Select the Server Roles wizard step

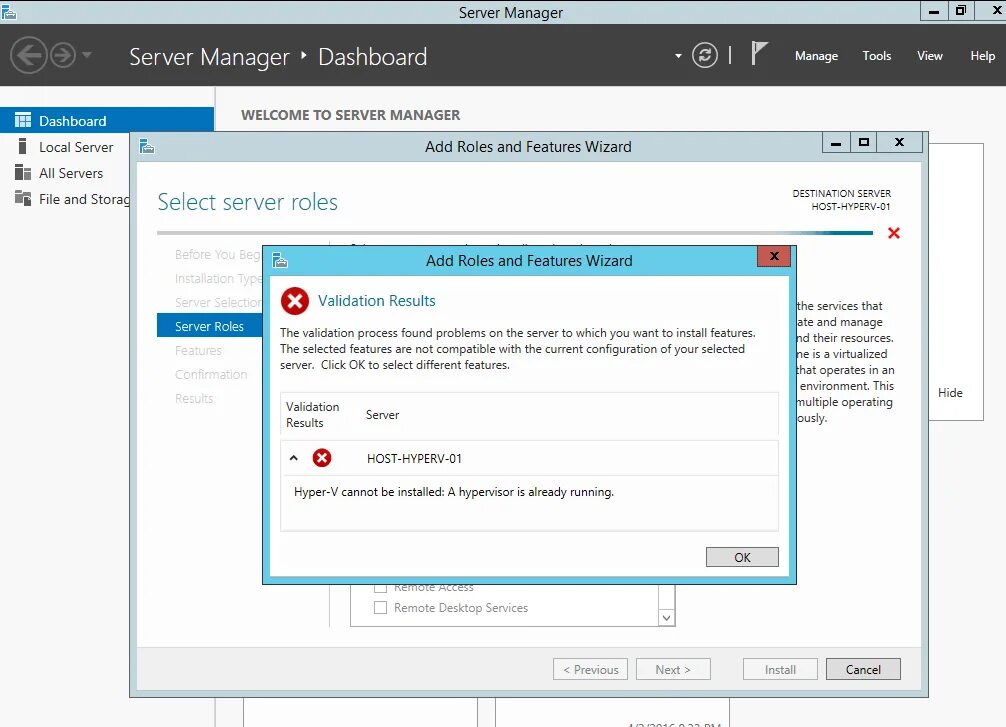[x=210, y=326]
